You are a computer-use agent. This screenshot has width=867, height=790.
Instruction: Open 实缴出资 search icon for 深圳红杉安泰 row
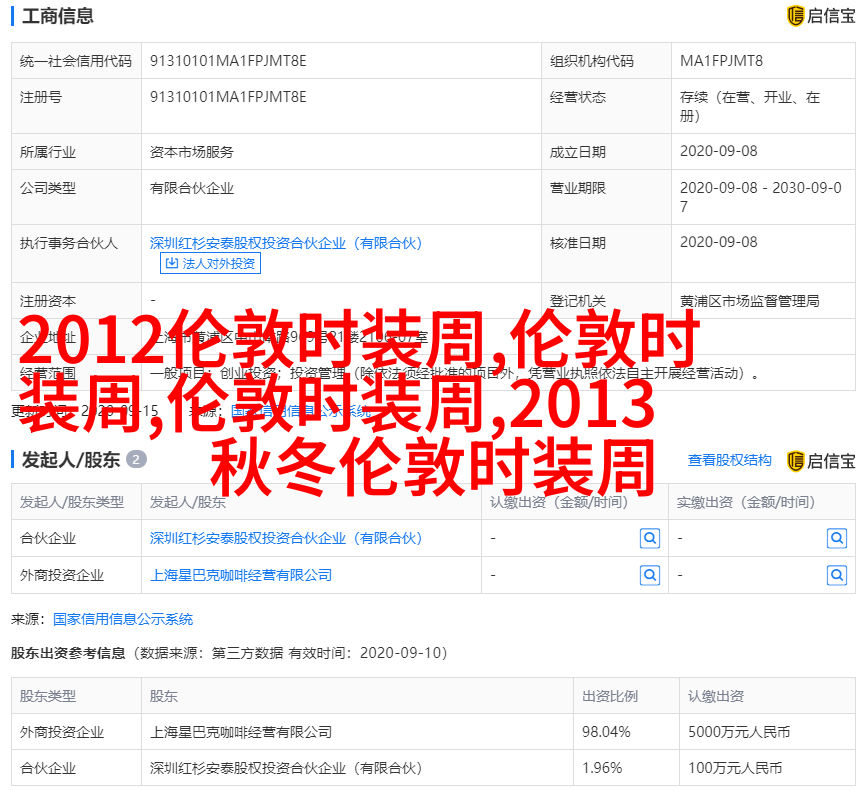pos(837,538)
